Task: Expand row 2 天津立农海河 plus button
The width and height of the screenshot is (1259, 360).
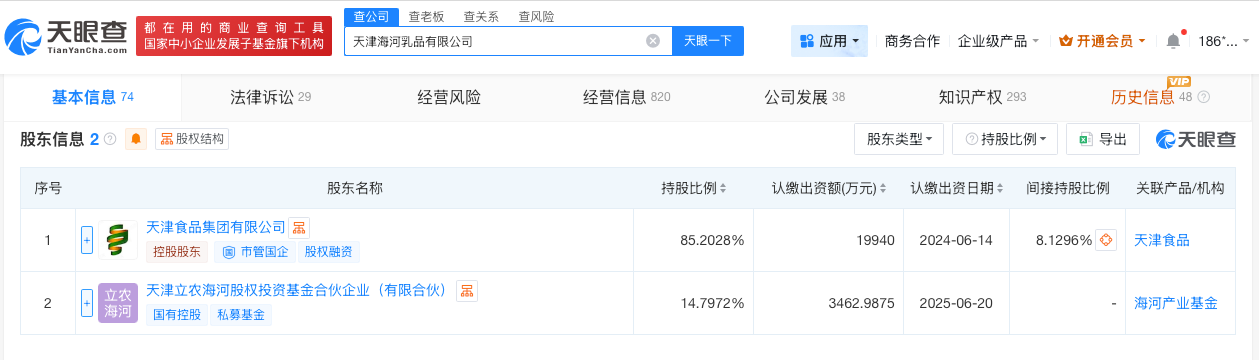Action: pos(87,302)
